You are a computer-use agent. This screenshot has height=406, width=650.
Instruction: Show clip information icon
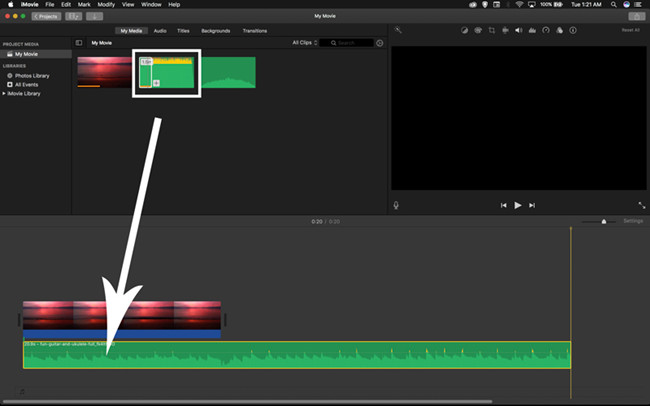(573, 30)
